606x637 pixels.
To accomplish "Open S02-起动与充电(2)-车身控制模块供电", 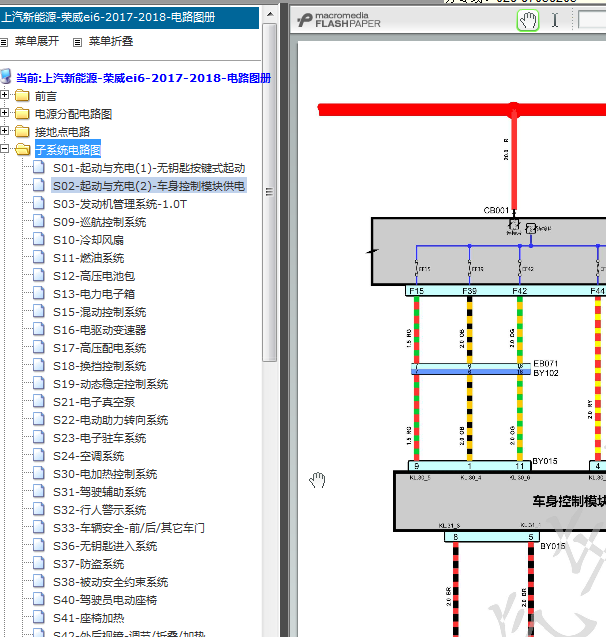I will pos(149,186).
